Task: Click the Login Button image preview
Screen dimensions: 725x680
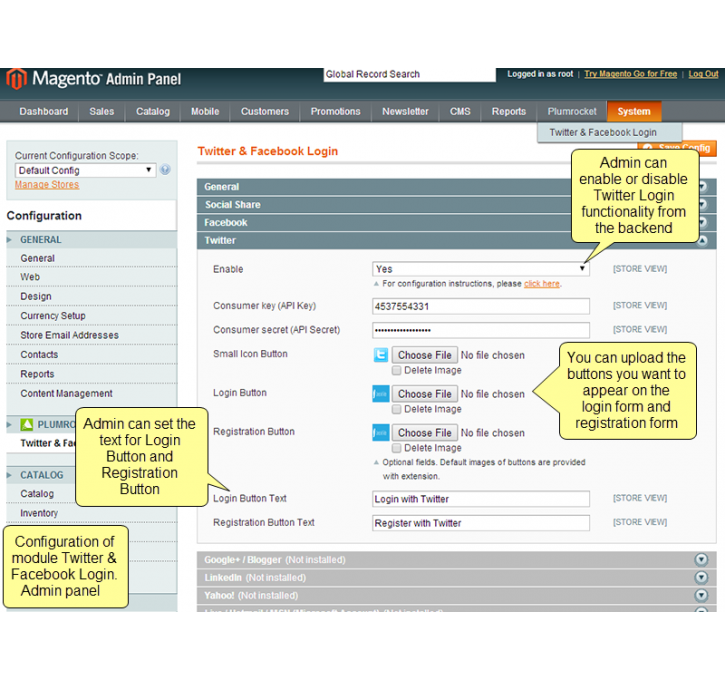Action: pos(381,394)
